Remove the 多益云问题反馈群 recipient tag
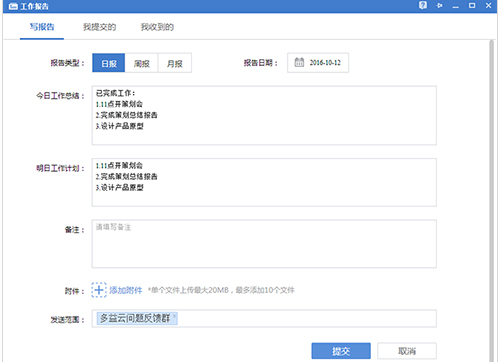The image size is (500, 362). 174,315
